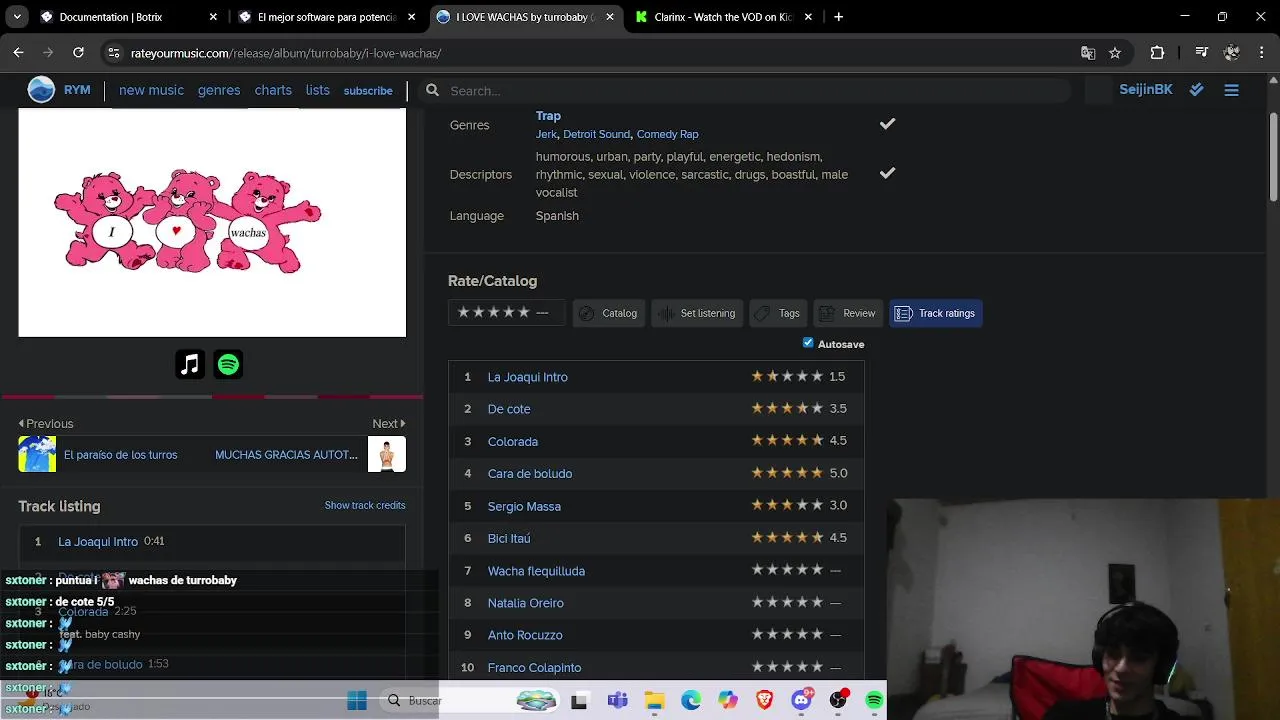Set album rating stars in Rate/Catalog

pyautogui.click(x=493, y=313)
